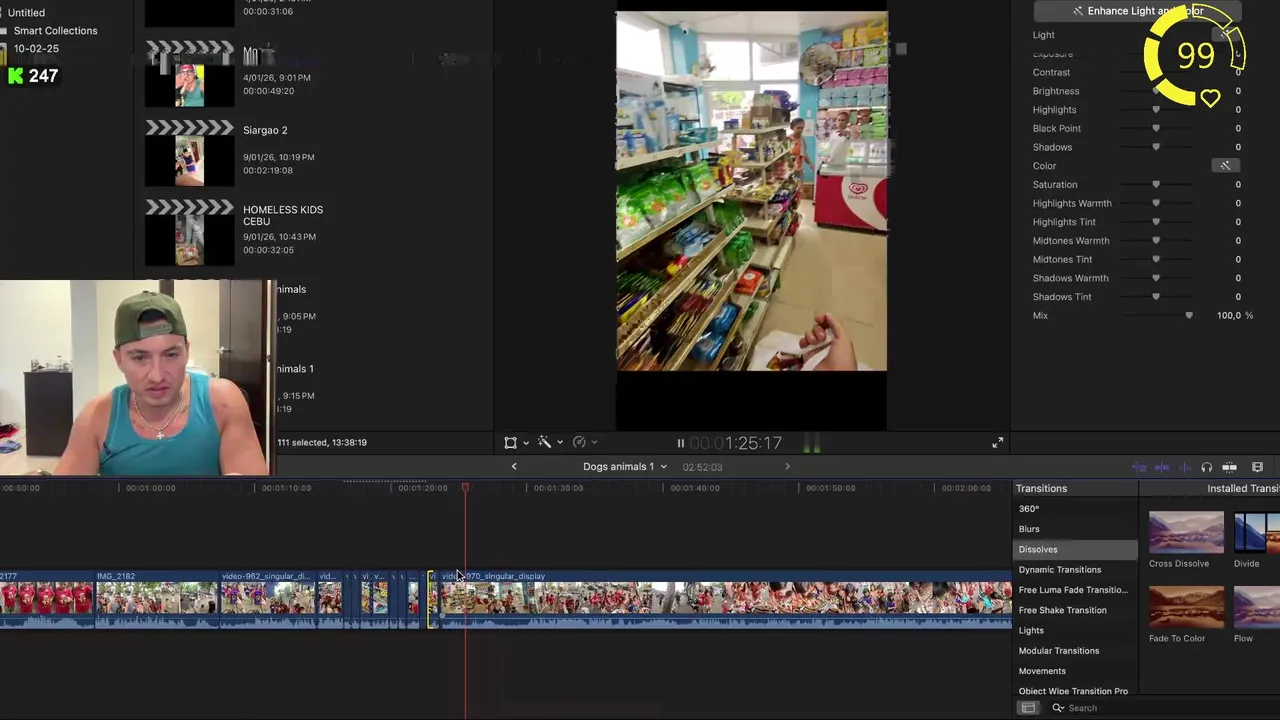The image size is (1280, 720).
Task: Select the Flow transition thumbnail
Action: [1257, 608]
